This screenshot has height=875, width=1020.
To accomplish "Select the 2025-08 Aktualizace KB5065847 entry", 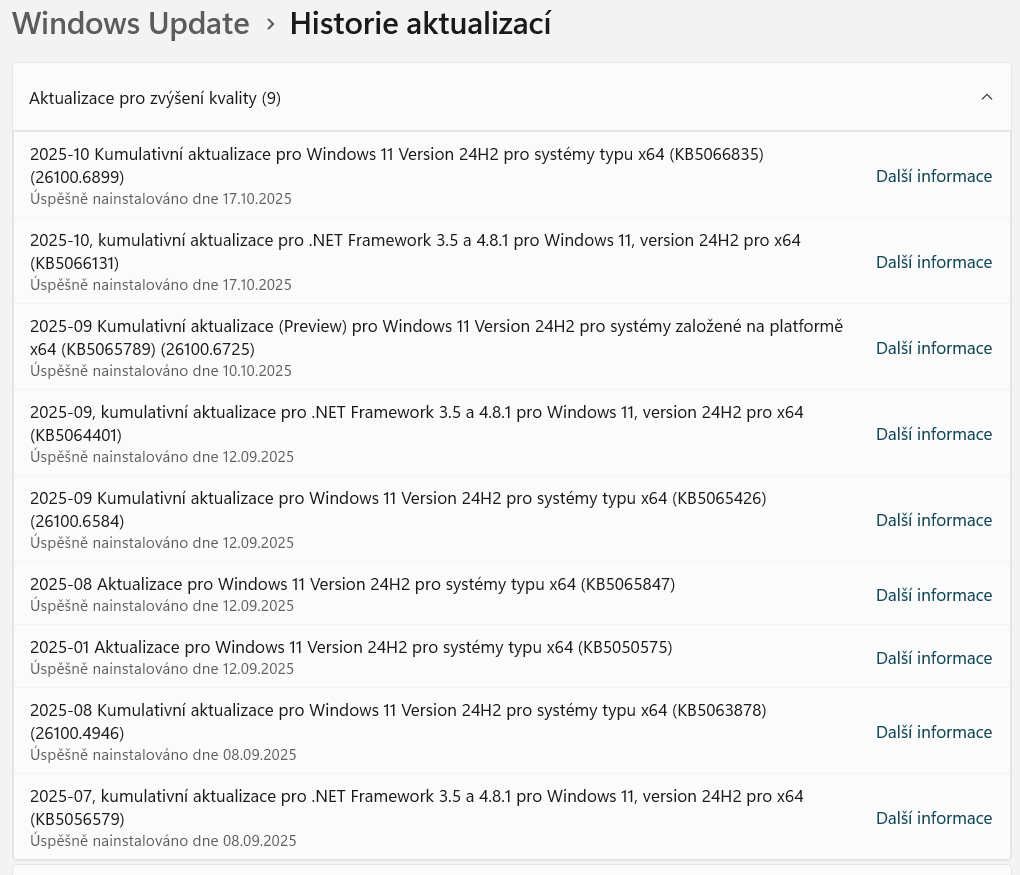I will point(352,584).
